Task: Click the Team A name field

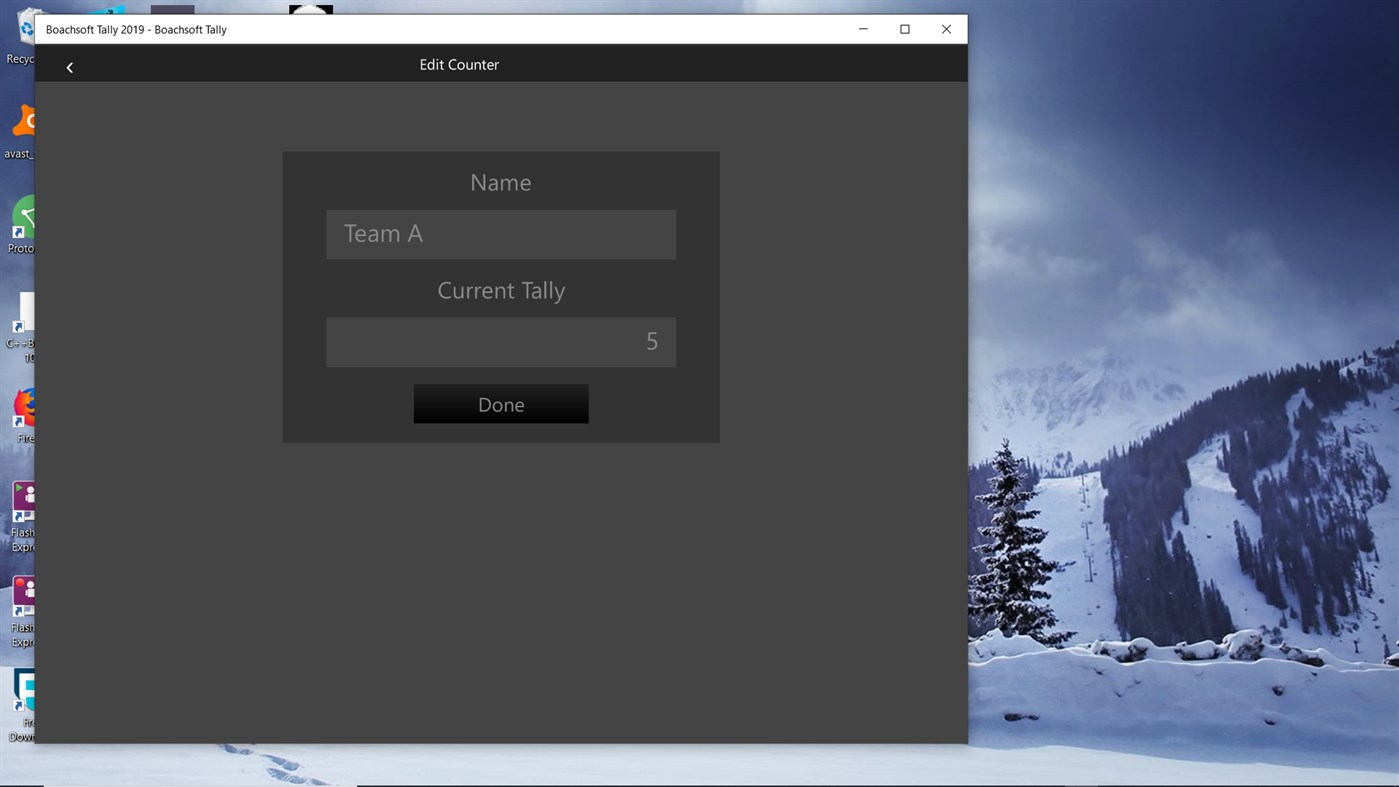Action: coord(500,234)
